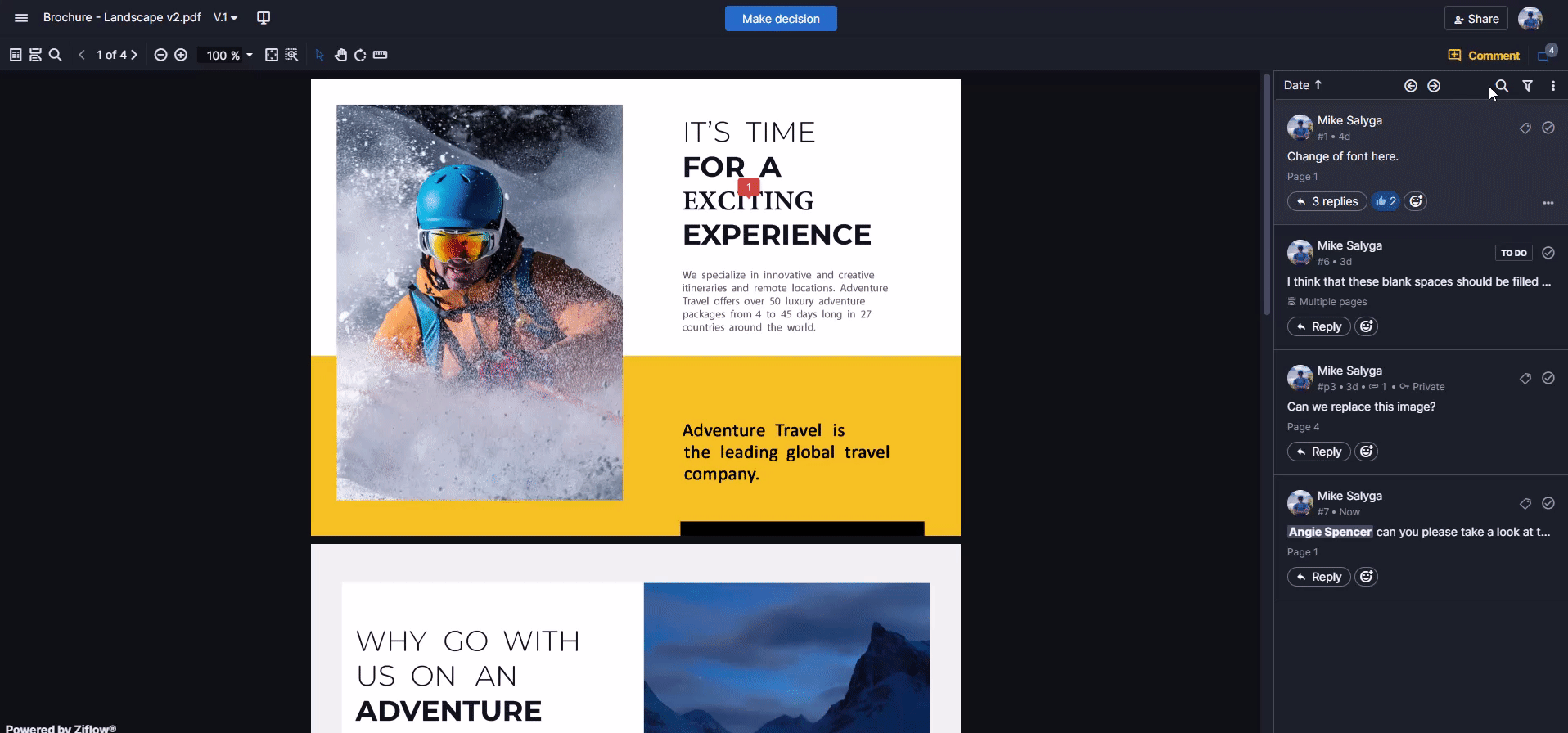Viewport: 1568px width, 733px height.
Task: Zoom out with the minus icon
Action: pyautogui.click(x=161, y=55)
